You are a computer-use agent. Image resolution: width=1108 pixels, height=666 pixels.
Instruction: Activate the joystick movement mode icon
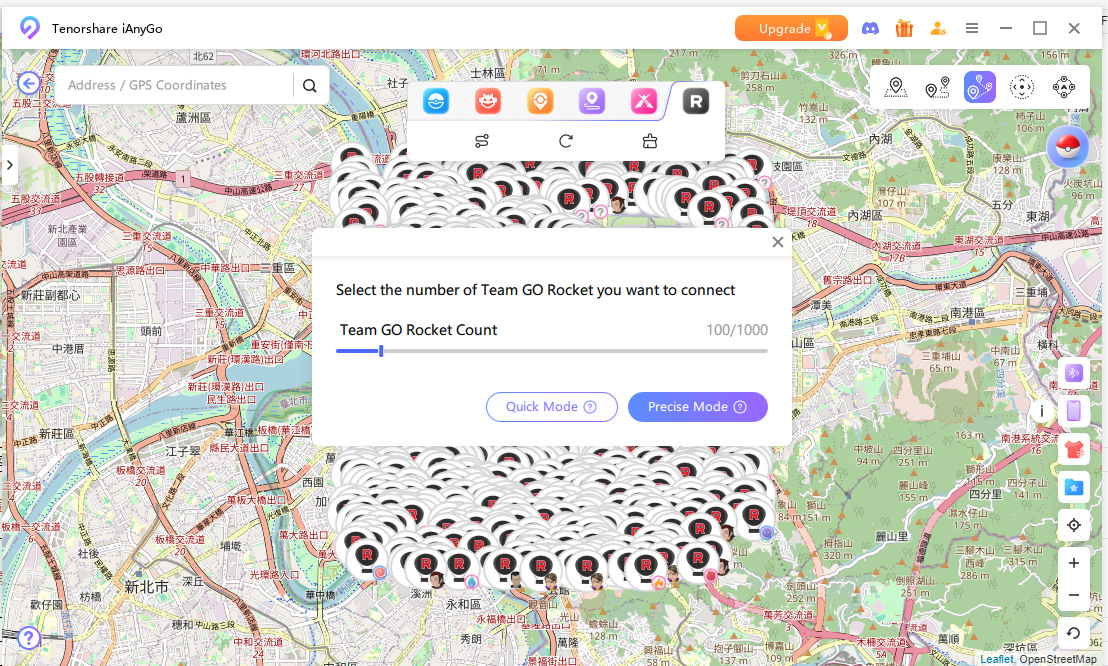[1063, 88]
